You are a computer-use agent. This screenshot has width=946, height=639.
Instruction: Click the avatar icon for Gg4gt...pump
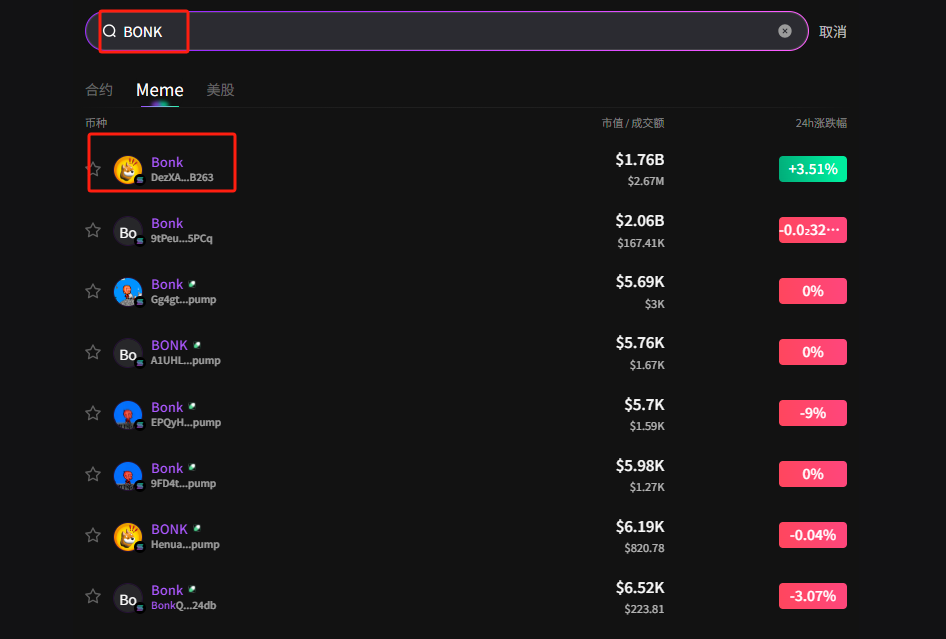[128, 292]
